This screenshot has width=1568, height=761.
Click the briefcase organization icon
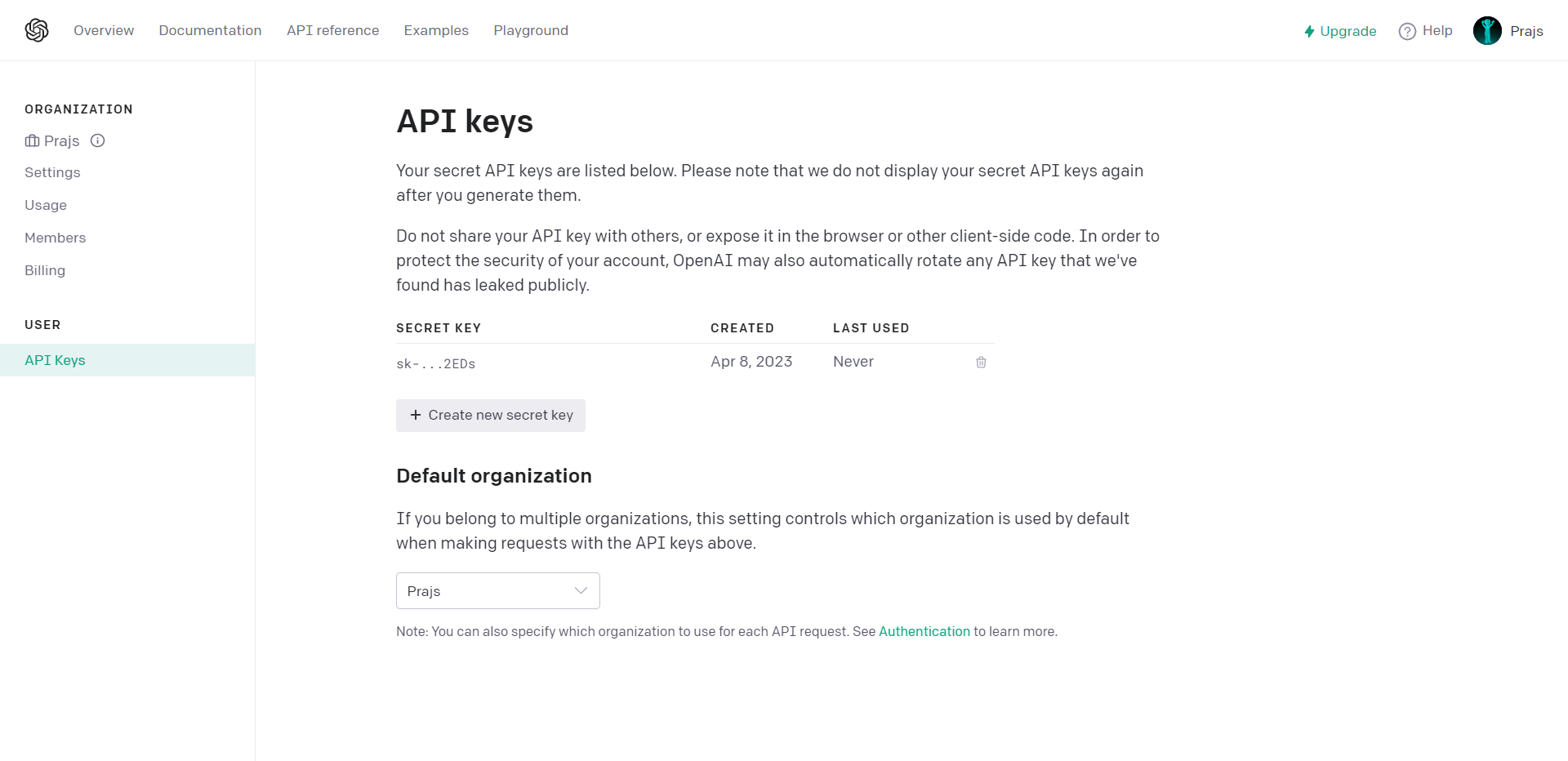point(32,140)
